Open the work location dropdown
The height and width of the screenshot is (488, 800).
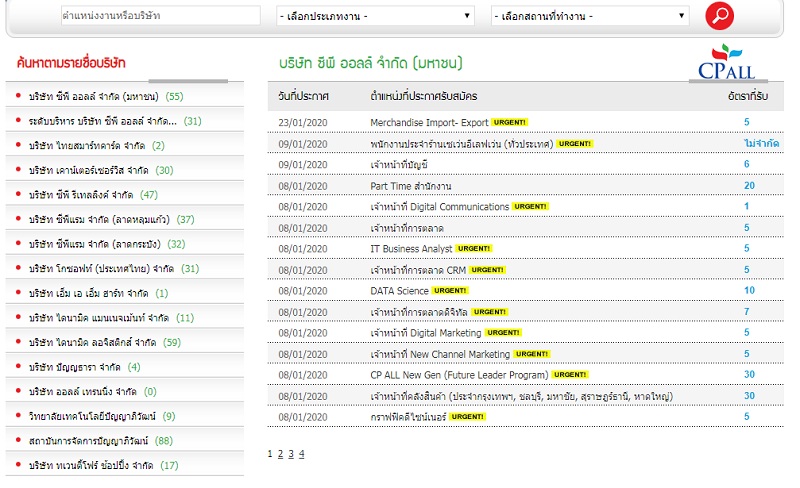(590, 16)
